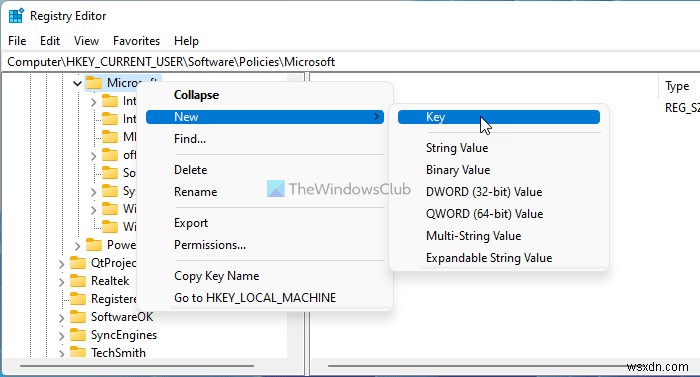The image size is (700, 377).
Task: Collapse the Microsoft key chevron
Action: point(77,83)
